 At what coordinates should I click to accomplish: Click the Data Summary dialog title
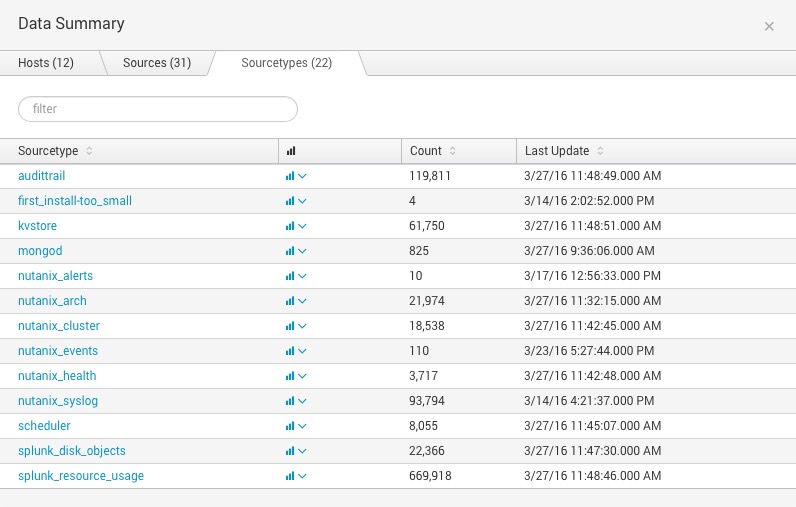[x=71, y=24]
